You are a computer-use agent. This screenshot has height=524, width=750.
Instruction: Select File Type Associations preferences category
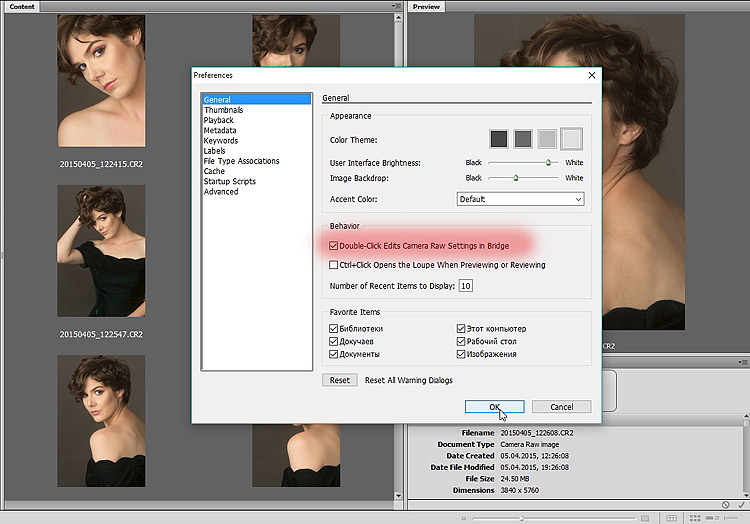pyautogui.click(x=241, y=161)
